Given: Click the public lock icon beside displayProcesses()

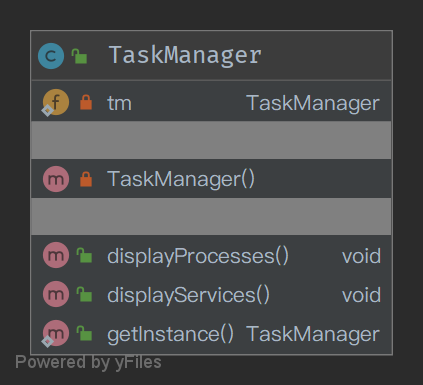Looking at the screenshot, I should click(x=84, y=255).
